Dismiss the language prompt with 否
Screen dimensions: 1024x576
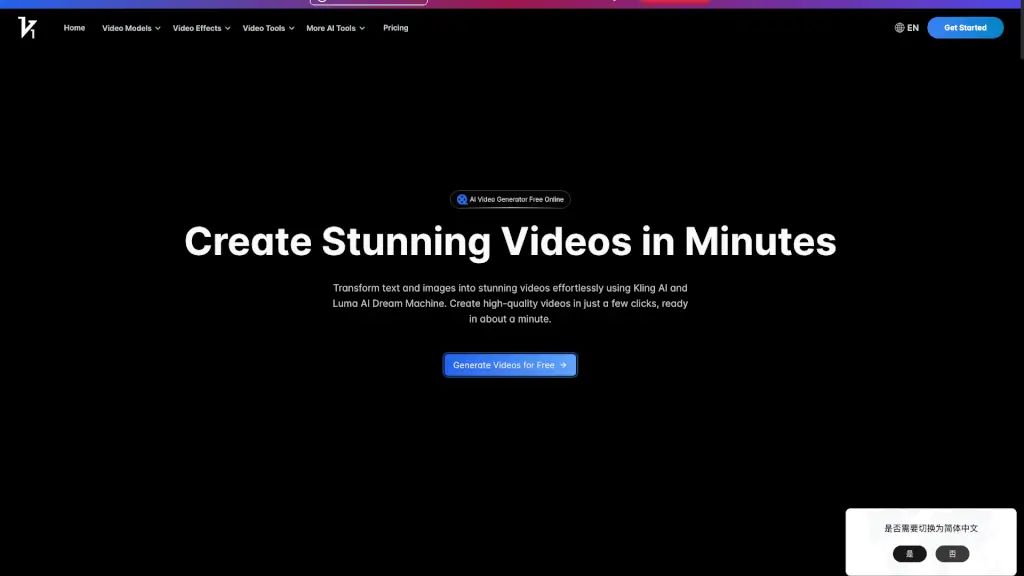pos(951,553)
